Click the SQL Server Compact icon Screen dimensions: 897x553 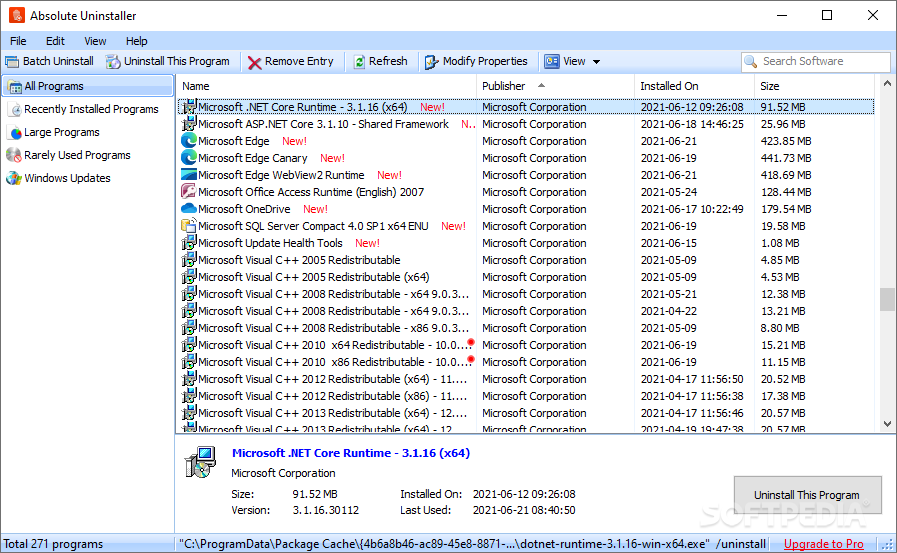pyautogui.click(x=189, y=225)
